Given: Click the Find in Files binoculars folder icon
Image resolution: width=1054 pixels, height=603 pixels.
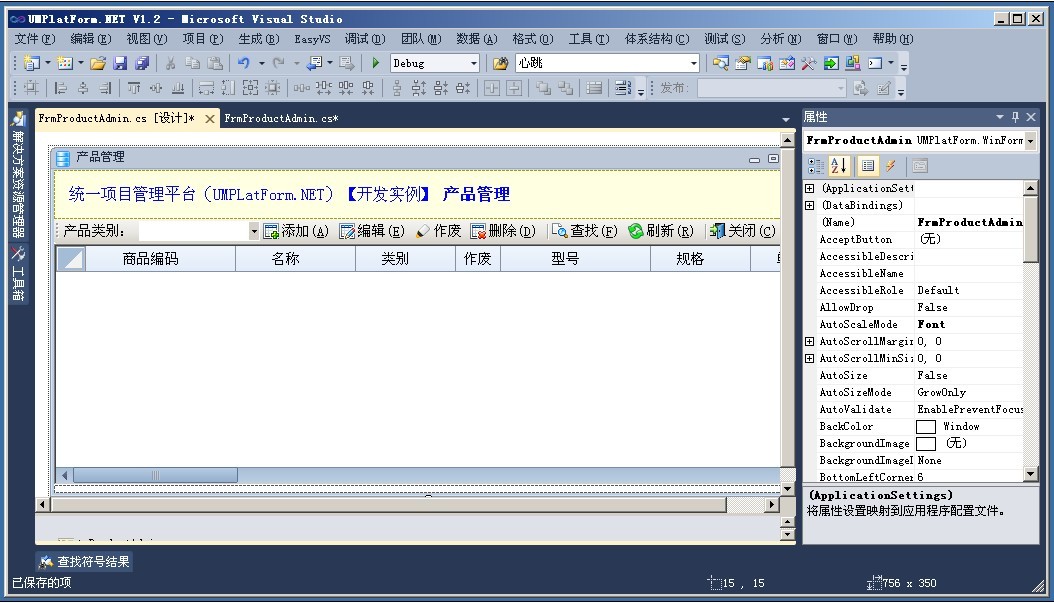Looking at the screenshot, I should (x=500, y=63).
